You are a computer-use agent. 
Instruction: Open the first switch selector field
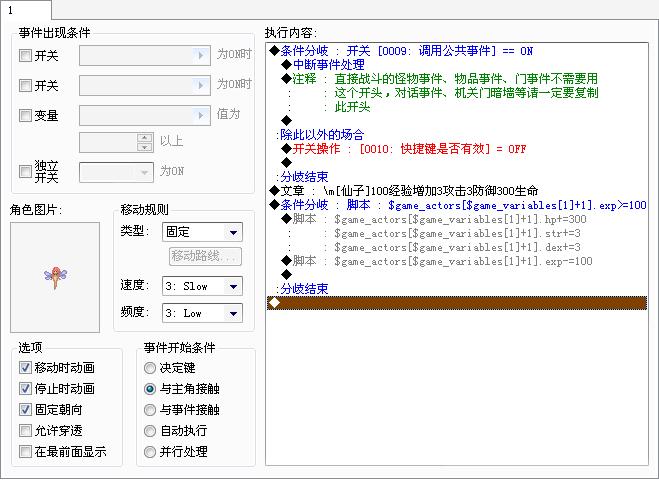click(x=145, y=55)
